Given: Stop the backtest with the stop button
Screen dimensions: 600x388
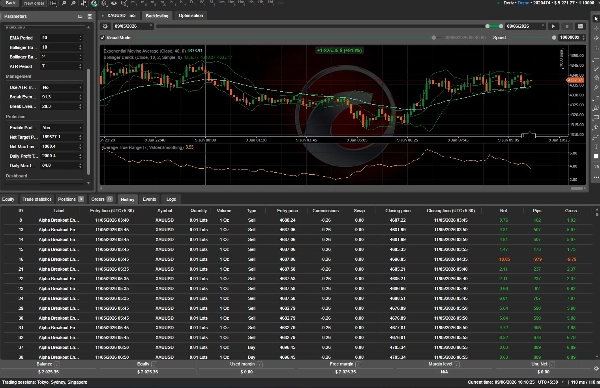Looking at the screenshot, I should (567, 26).
